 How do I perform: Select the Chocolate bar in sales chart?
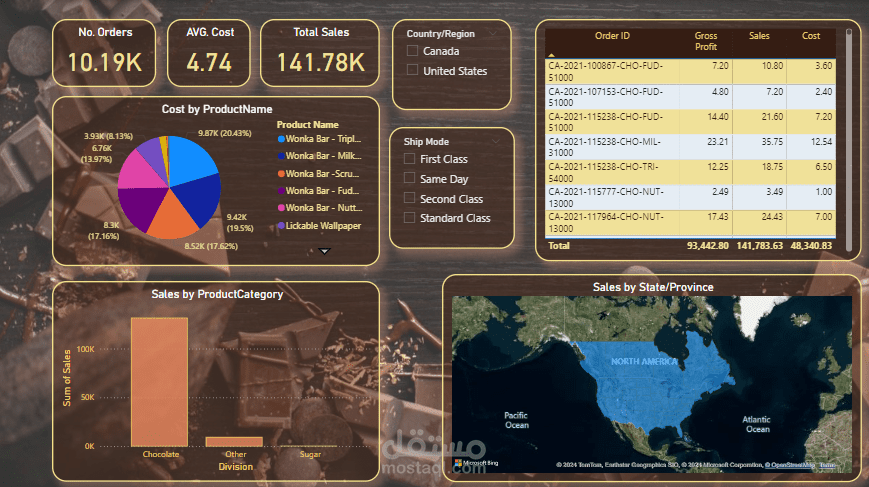pos(160,382)
